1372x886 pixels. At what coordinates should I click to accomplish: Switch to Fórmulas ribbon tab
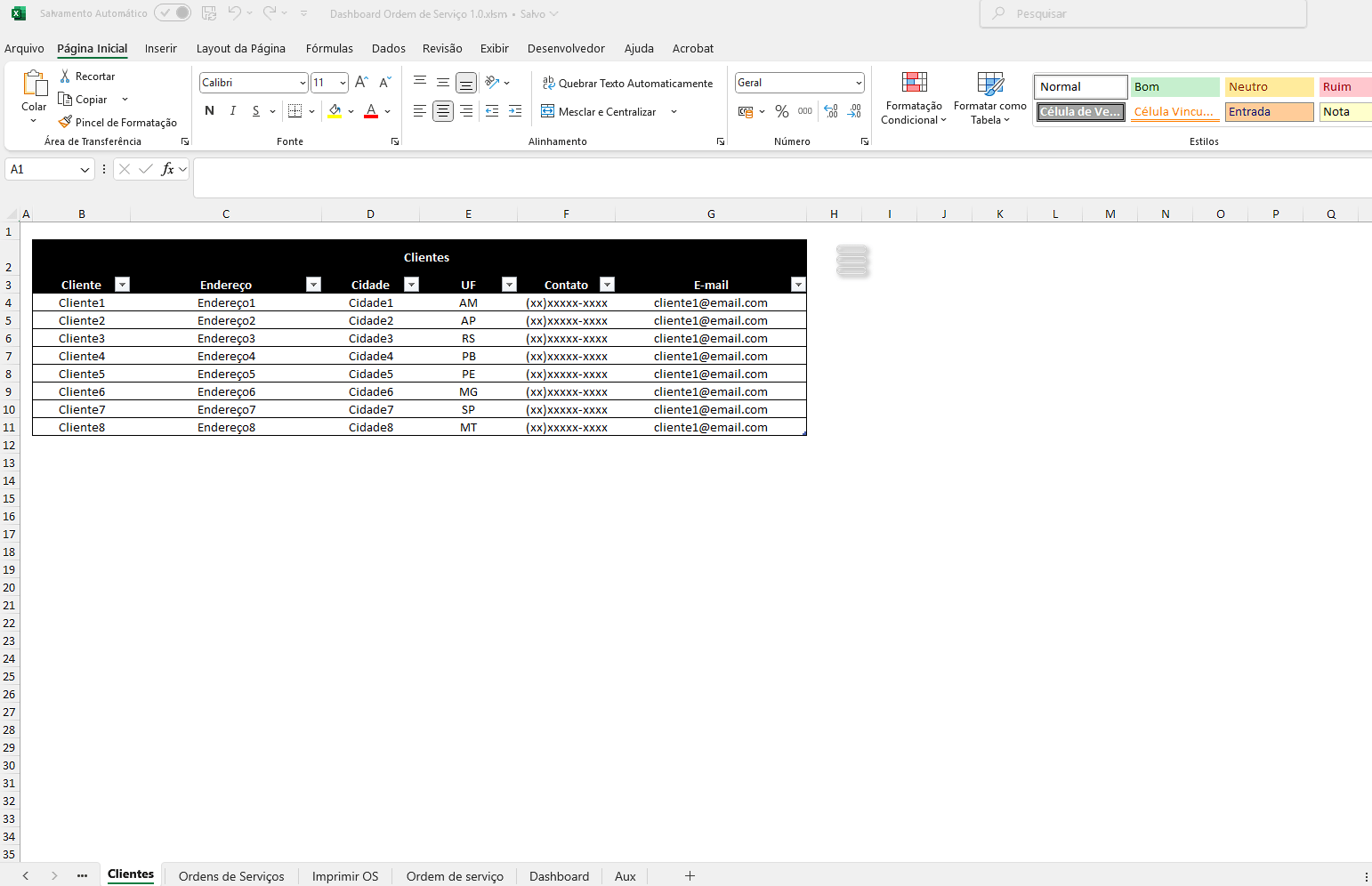[x=329, y=48]
